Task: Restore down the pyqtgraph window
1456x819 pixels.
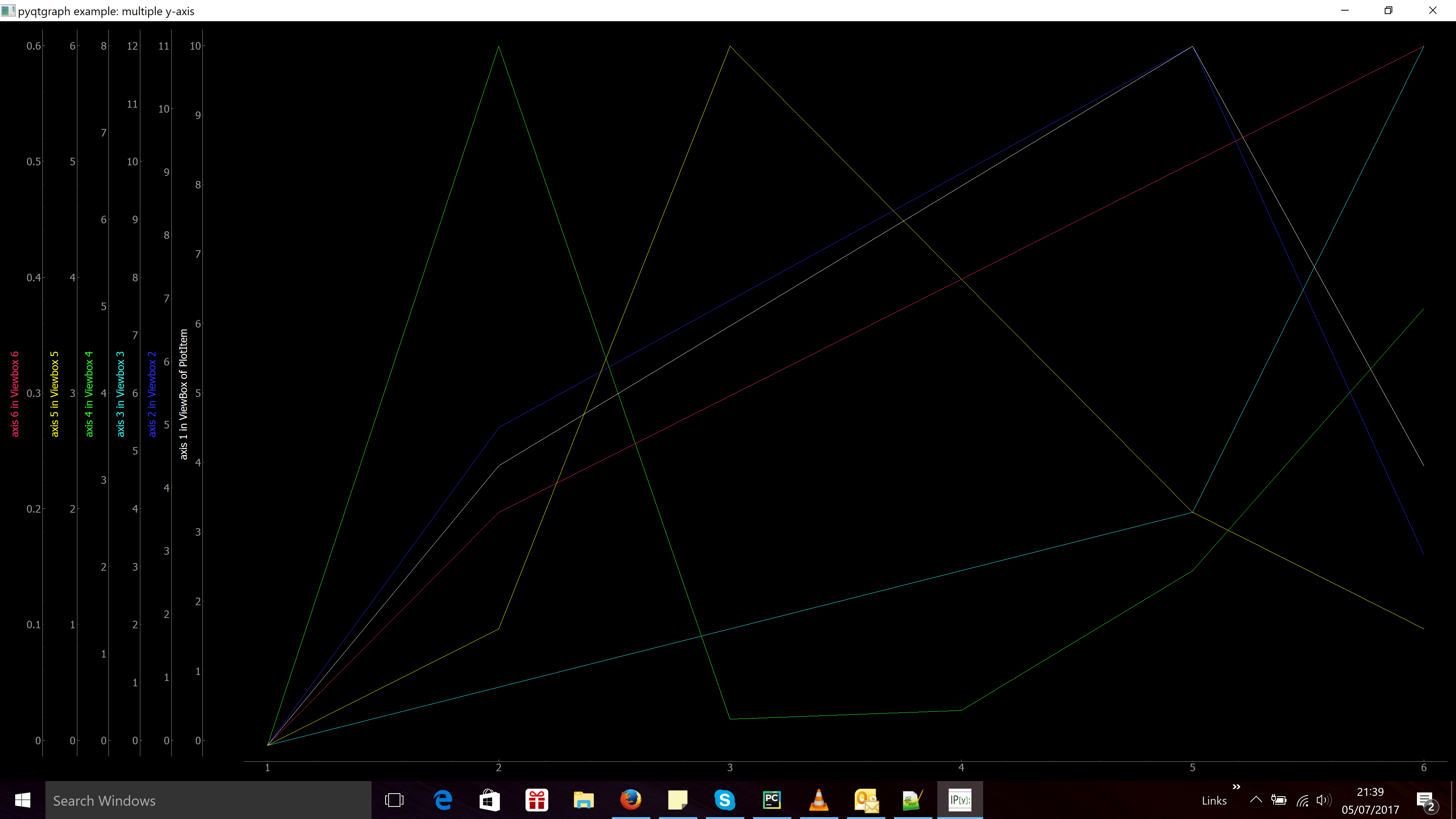Action: tap(1389, 11)
